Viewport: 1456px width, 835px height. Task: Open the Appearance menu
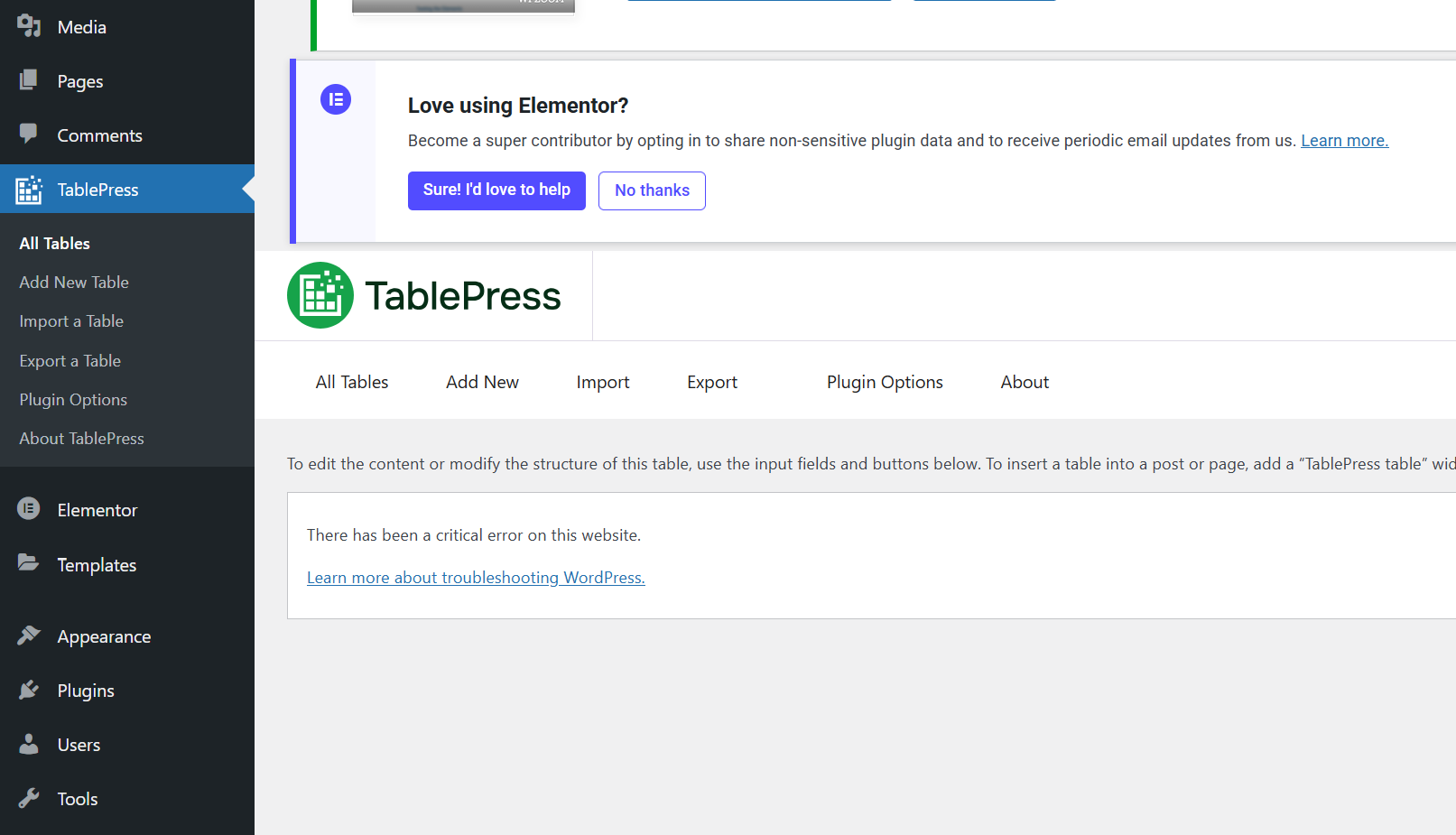[x=127, y=636]
